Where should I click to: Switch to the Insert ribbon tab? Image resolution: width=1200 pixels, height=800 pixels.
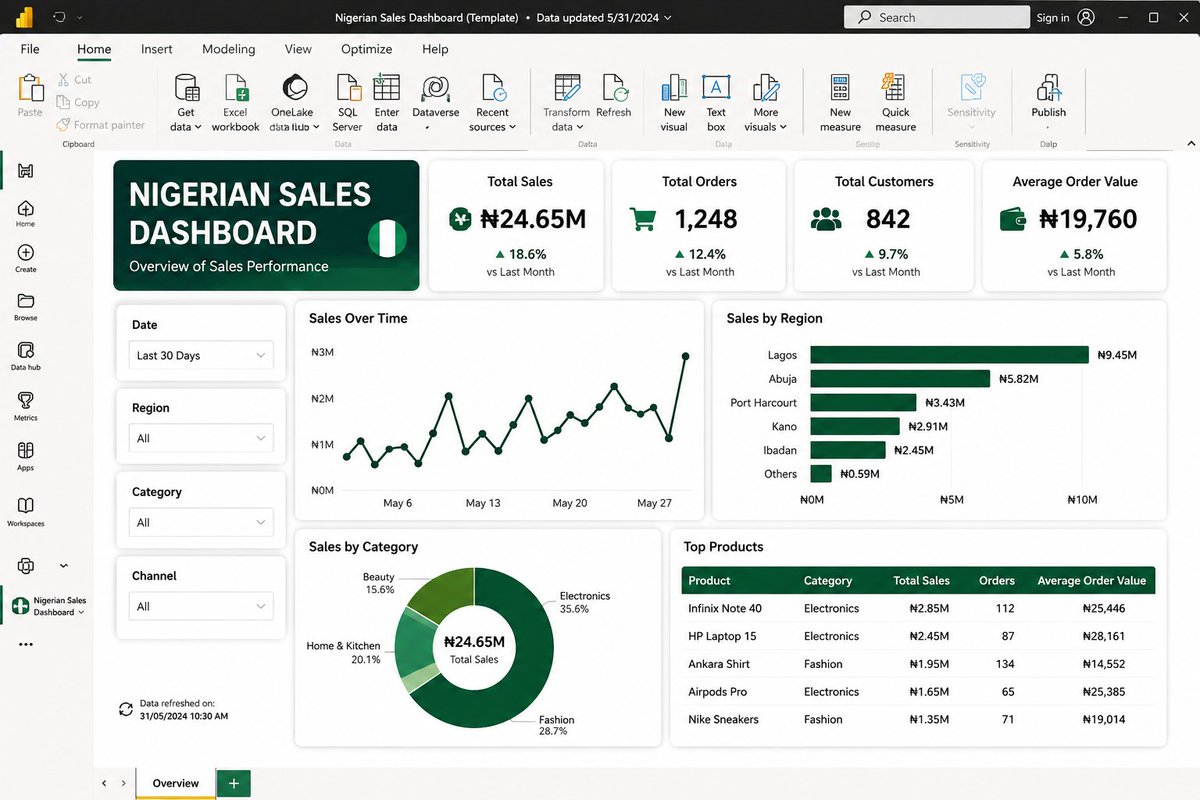[157, 49]
